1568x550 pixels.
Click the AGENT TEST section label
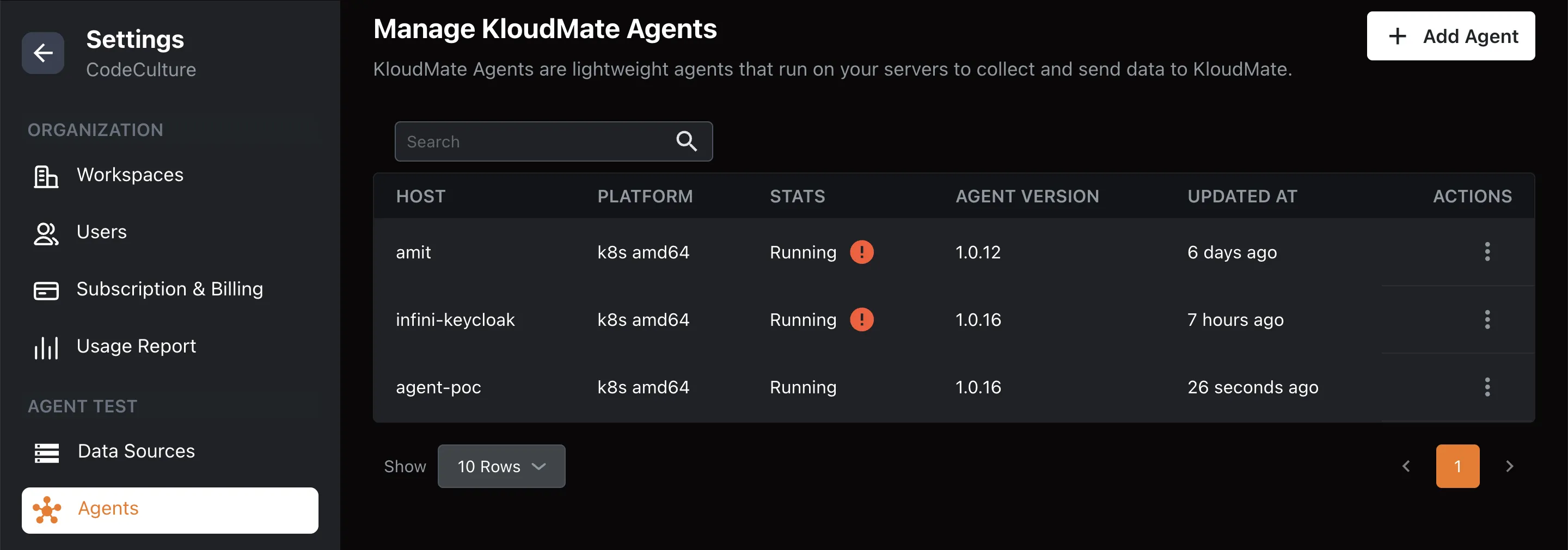click(83, 406)
